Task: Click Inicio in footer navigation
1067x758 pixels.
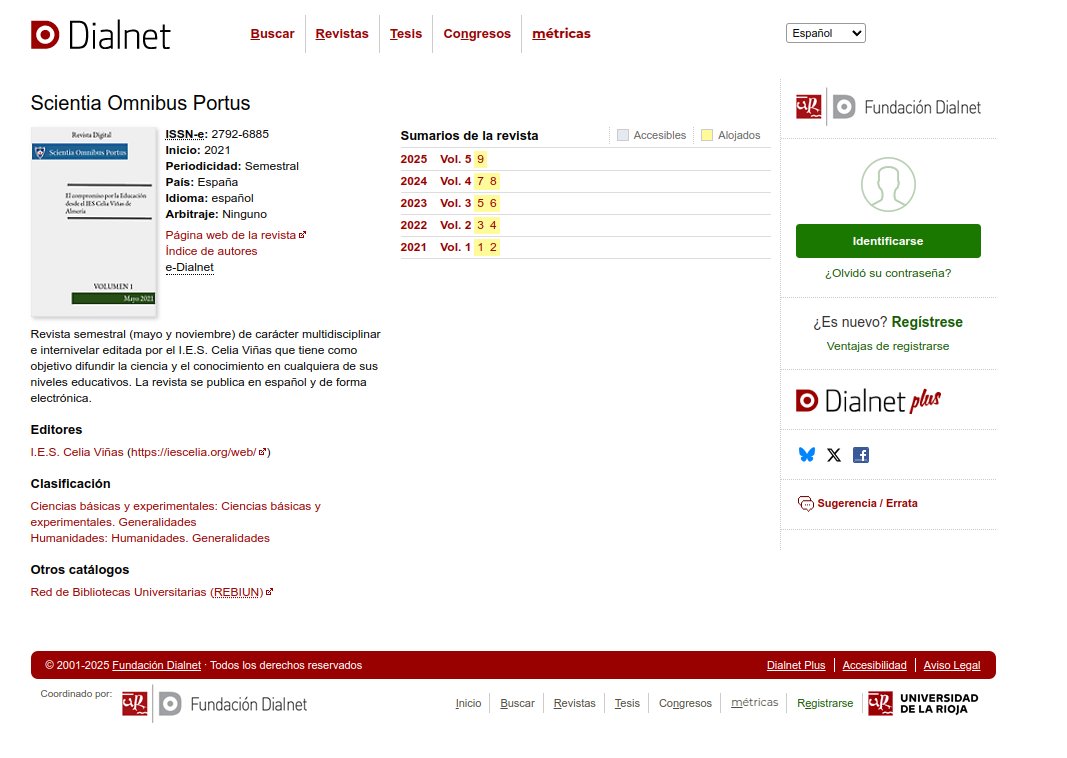Action: coord(468,703)
